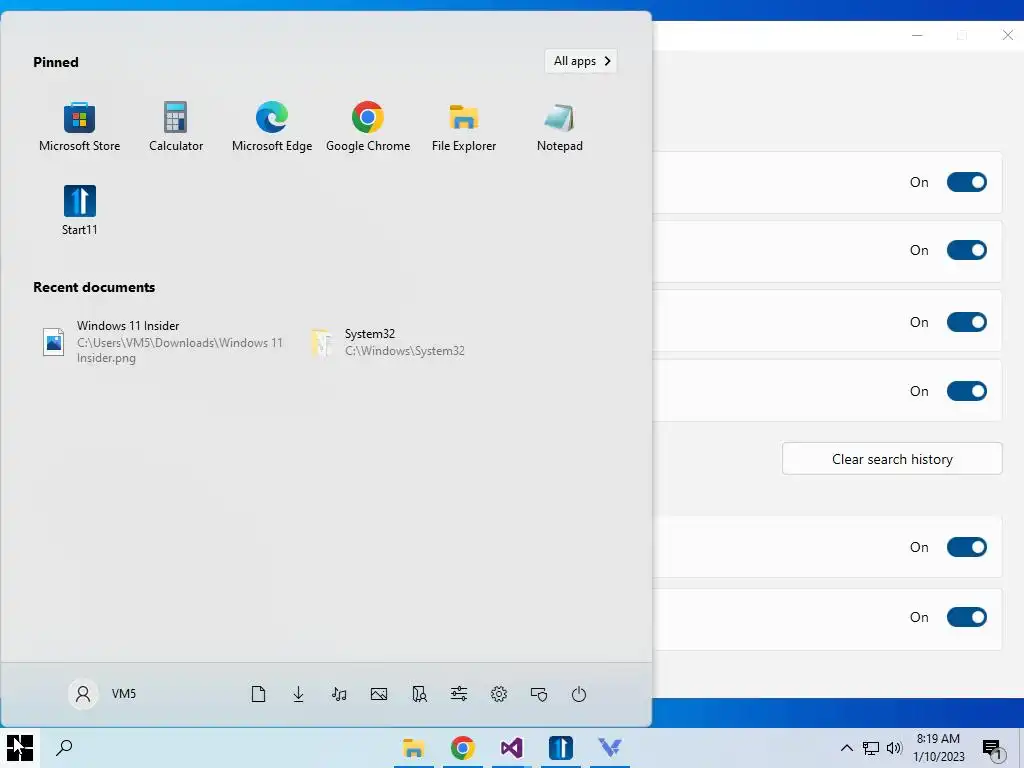Toggle the switch directly below Clear search history
1024x768 pixels.
tap(967, 547)
